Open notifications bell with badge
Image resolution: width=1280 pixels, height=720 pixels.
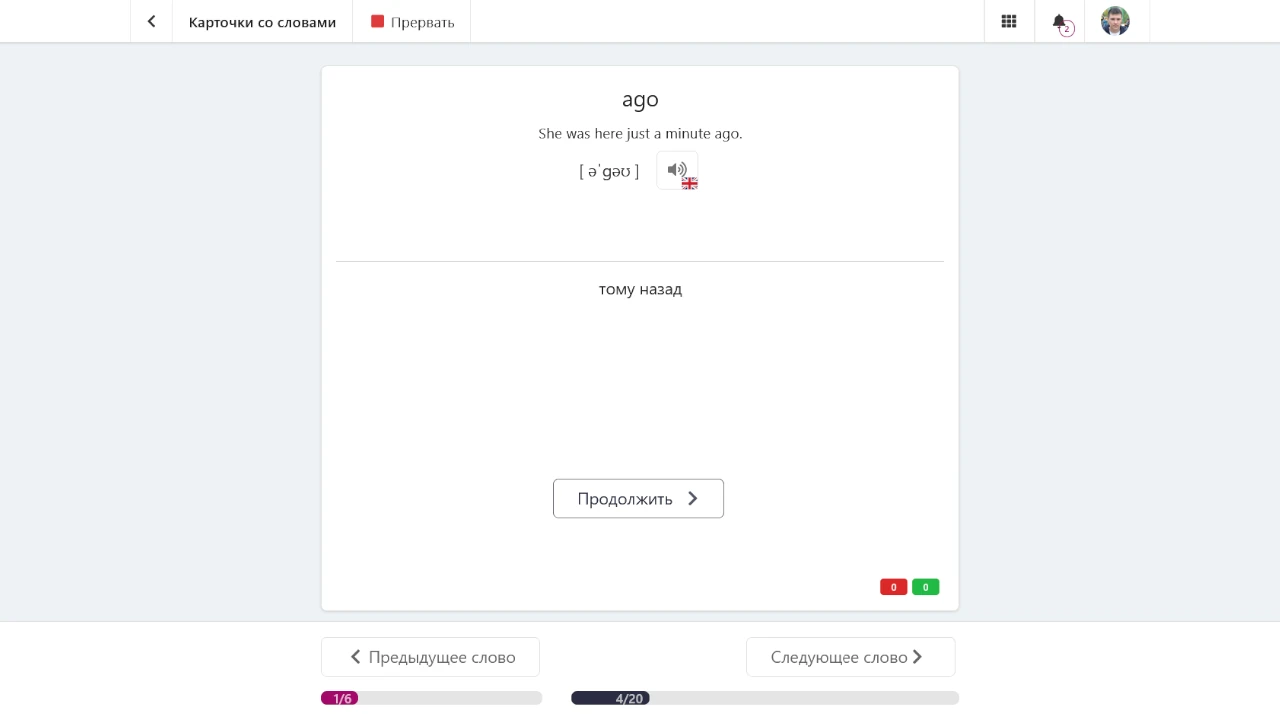click(x=1060, y=21)
